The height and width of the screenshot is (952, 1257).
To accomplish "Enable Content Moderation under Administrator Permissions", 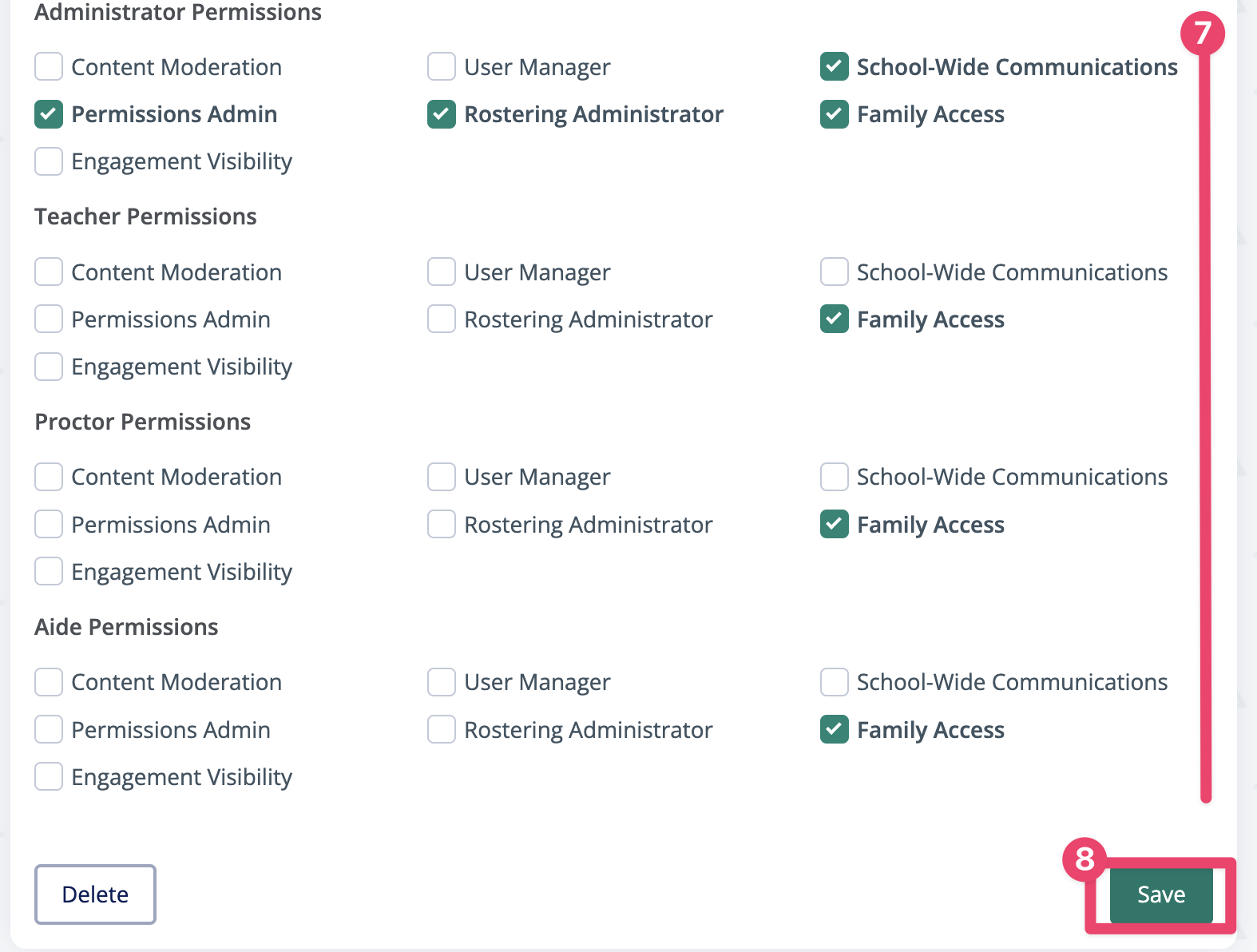I will click(49, 67).
